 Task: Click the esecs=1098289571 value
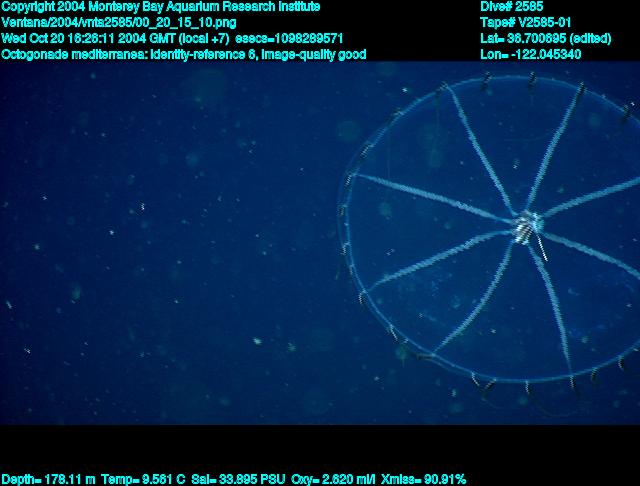coord(289,38)
